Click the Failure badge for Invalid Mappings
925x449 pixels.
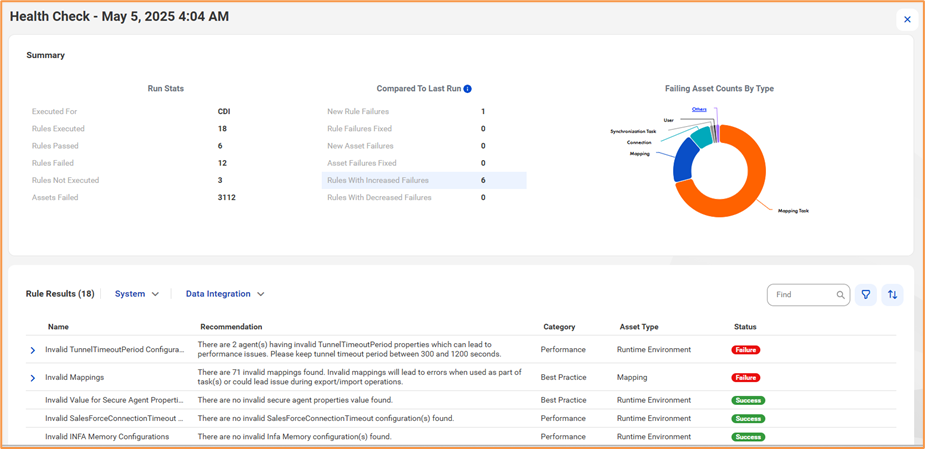click(746, 378)
